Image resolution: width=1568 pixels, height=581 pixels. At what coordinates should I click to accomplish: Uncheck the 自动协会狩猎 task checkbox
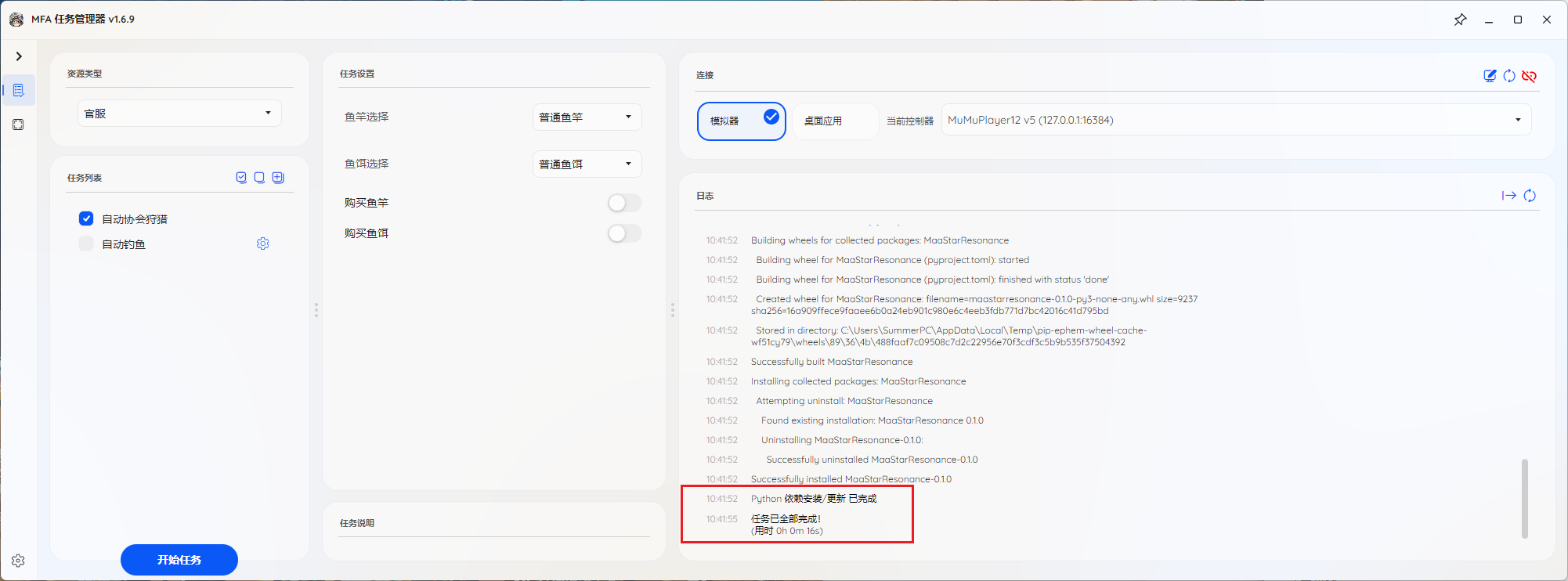point(86,219)
